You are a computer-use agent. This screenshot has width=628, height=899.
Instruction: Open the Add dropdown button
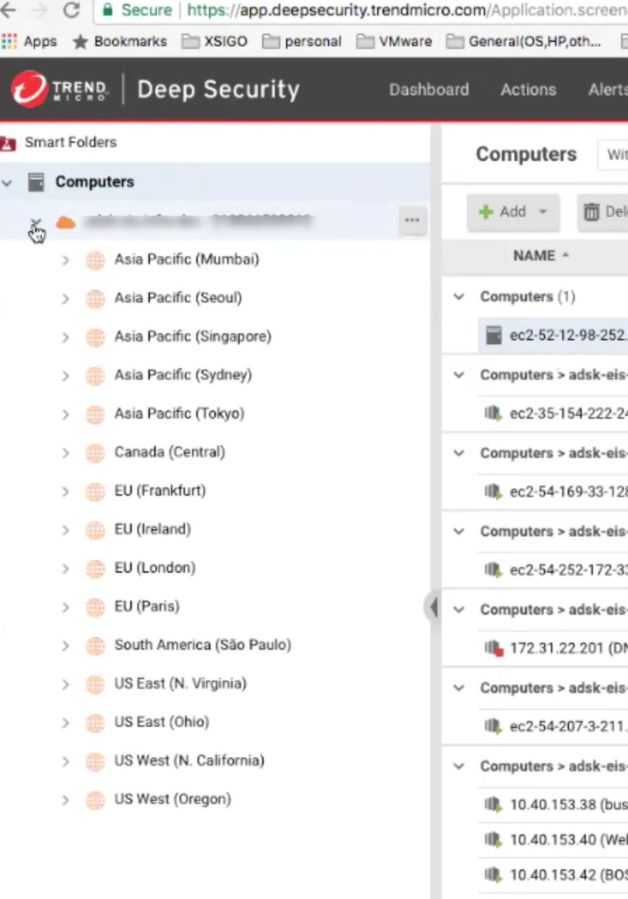(513, 212)
